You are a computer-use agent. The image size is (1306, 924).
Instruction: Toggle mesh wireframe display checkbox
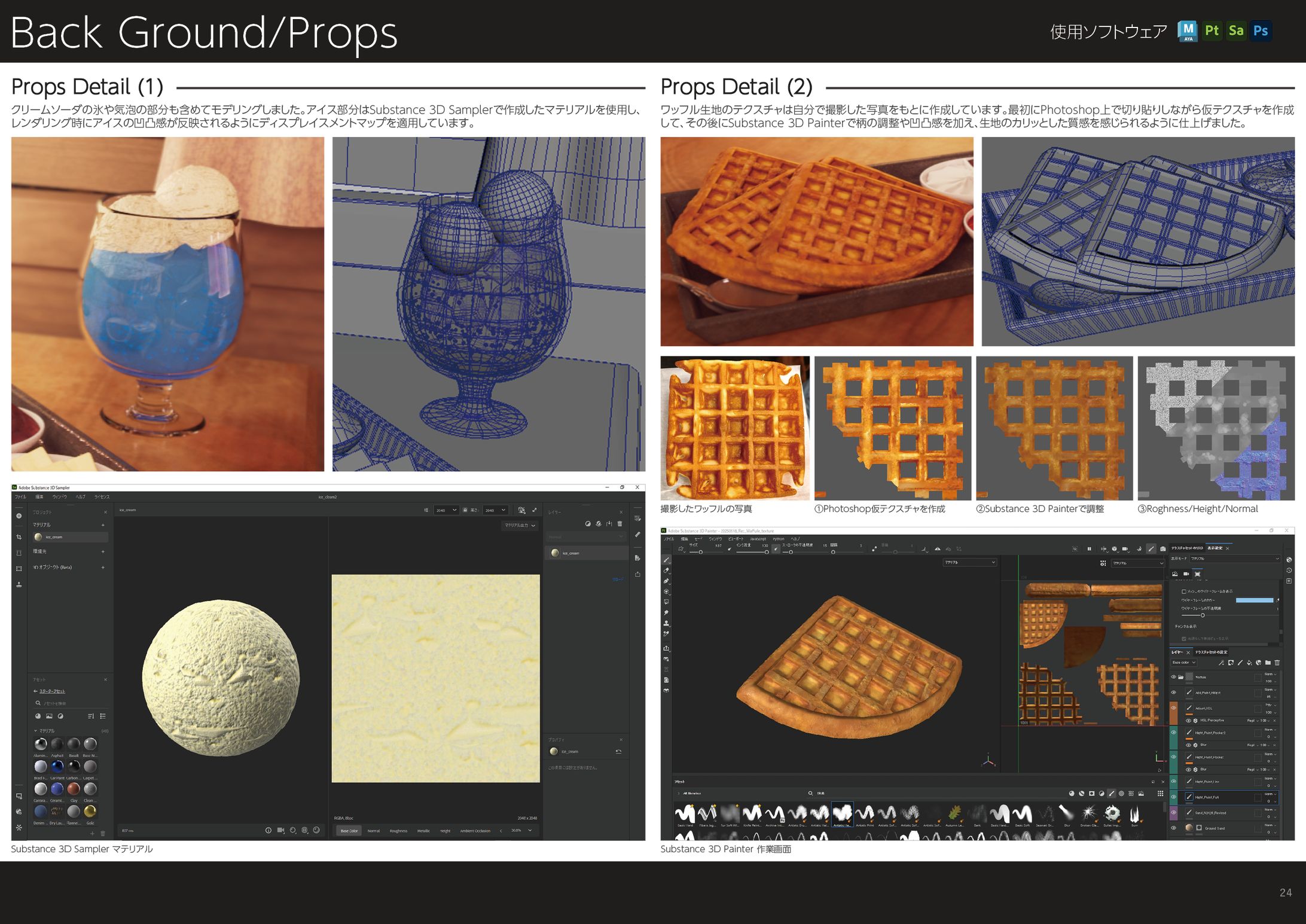coord(1183,591)
